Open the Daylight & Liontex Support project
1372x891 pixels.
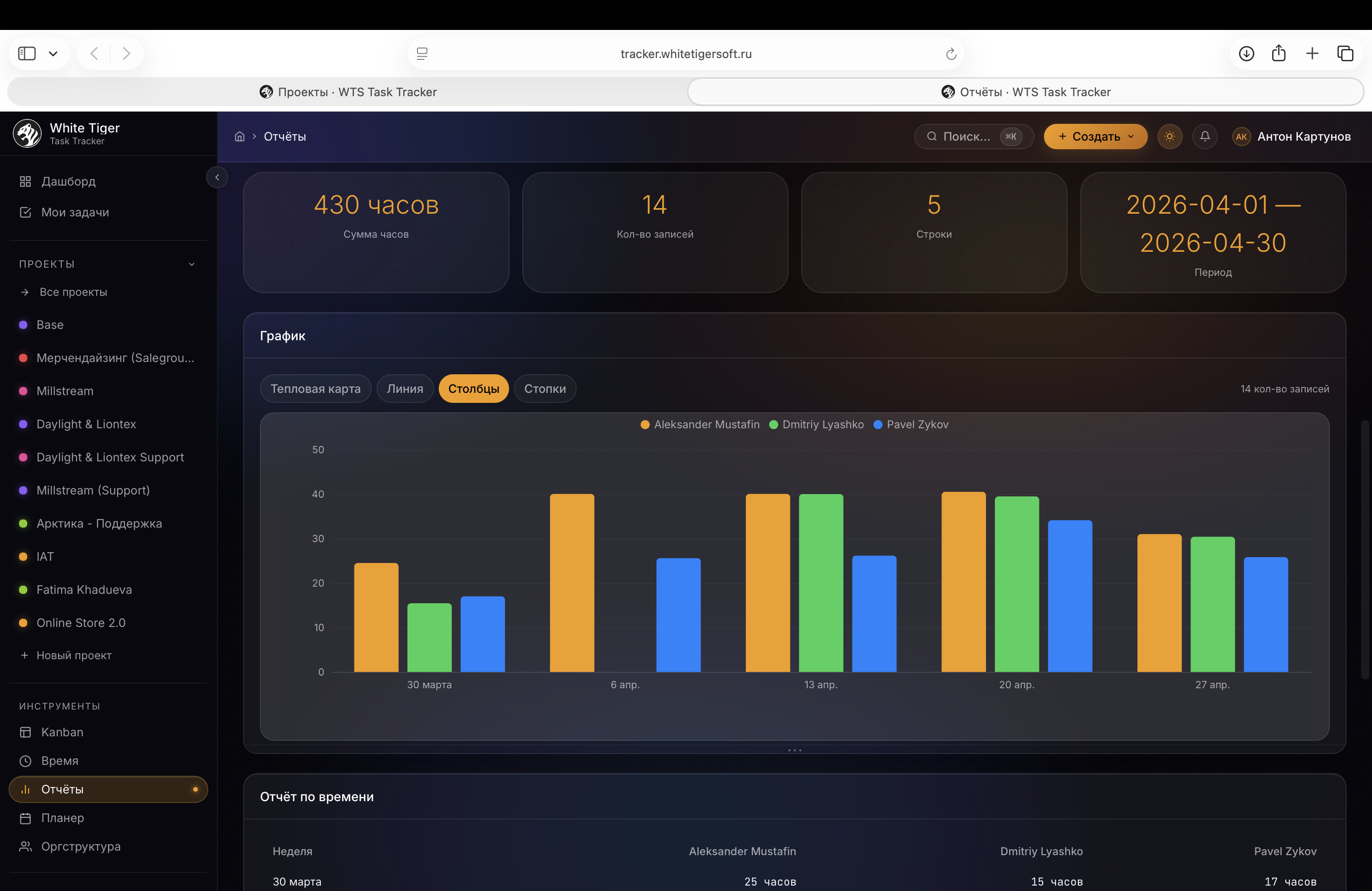[110, 457]
